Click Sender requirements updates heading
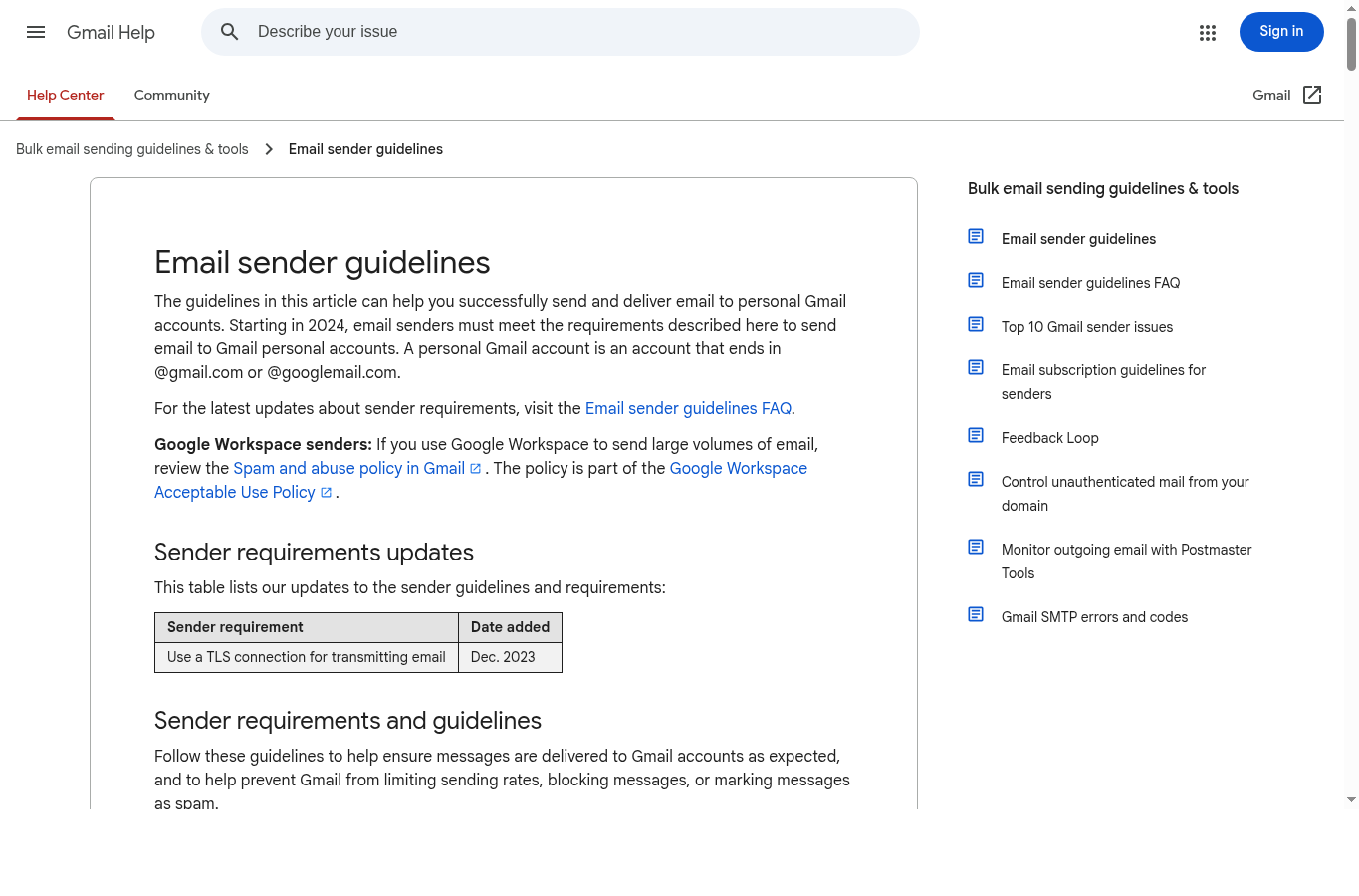Screen dimensions: 1359x896 314,553
